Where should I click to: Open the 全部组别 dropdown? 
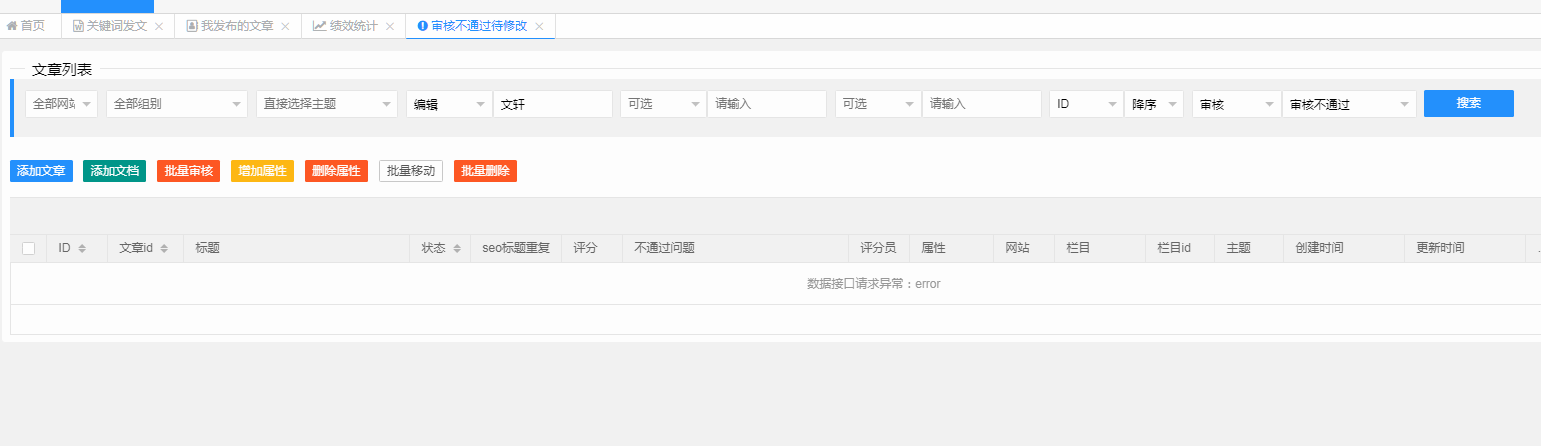coord(176,104)
